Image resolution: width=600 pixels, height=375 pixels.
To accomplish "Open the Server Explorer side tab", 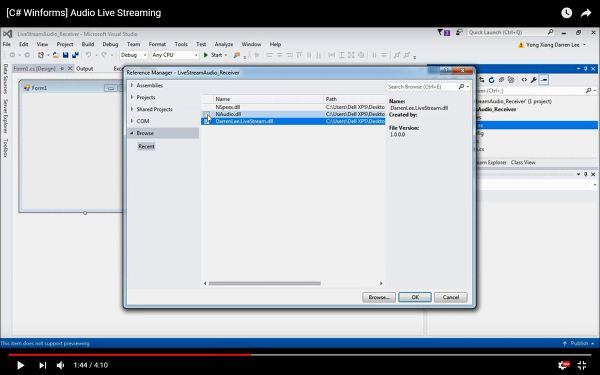I will [5, 116].
